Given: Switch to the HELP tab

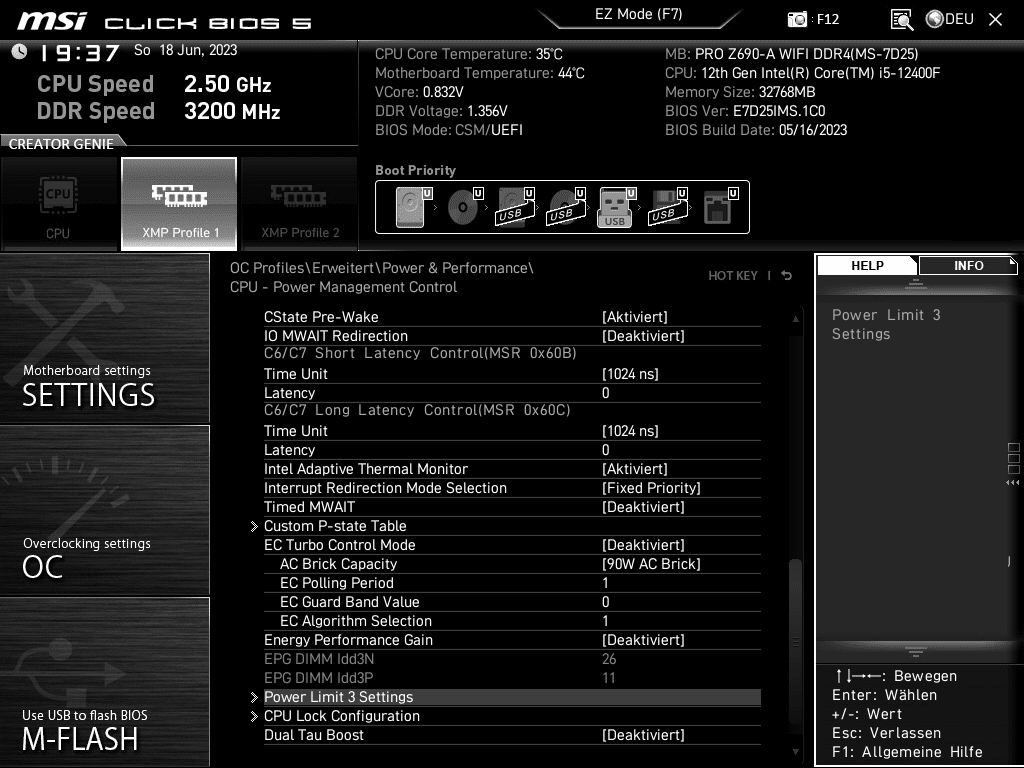Looking at the screenshot, I should pyautogui.click(x=867, y=266).
